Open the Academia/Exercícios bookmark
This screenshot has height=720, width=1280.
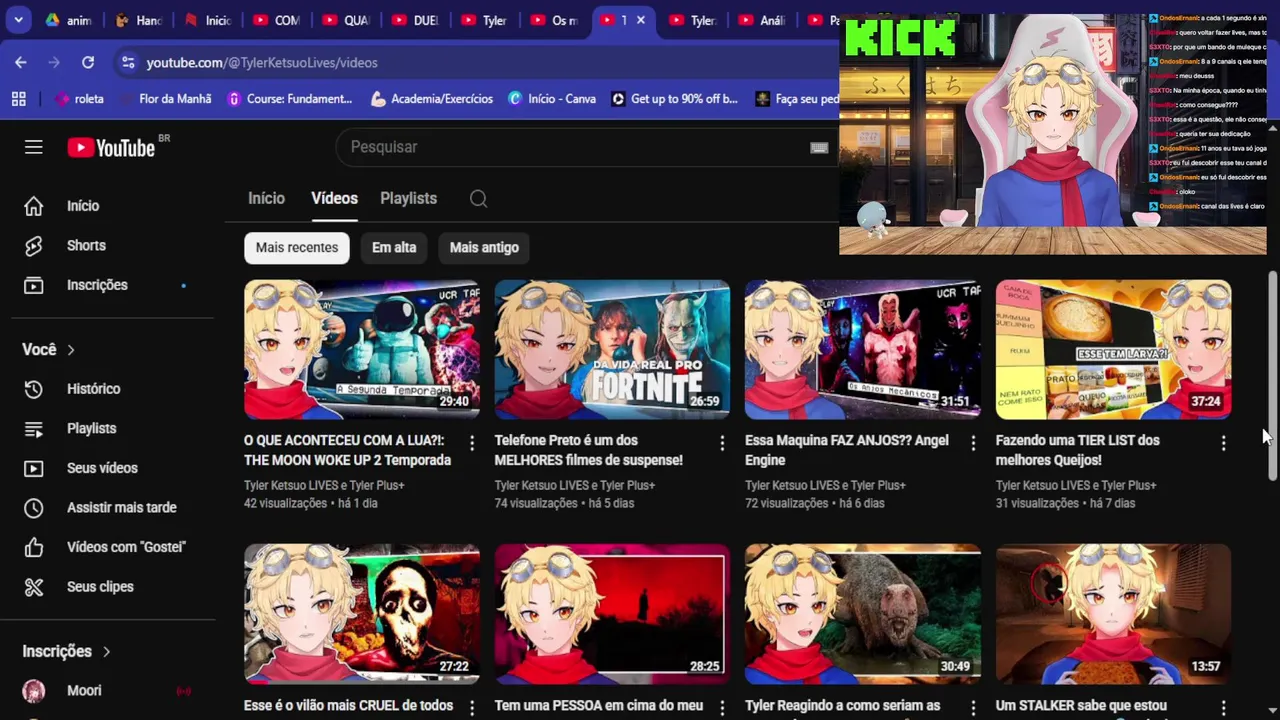(432, 99)
